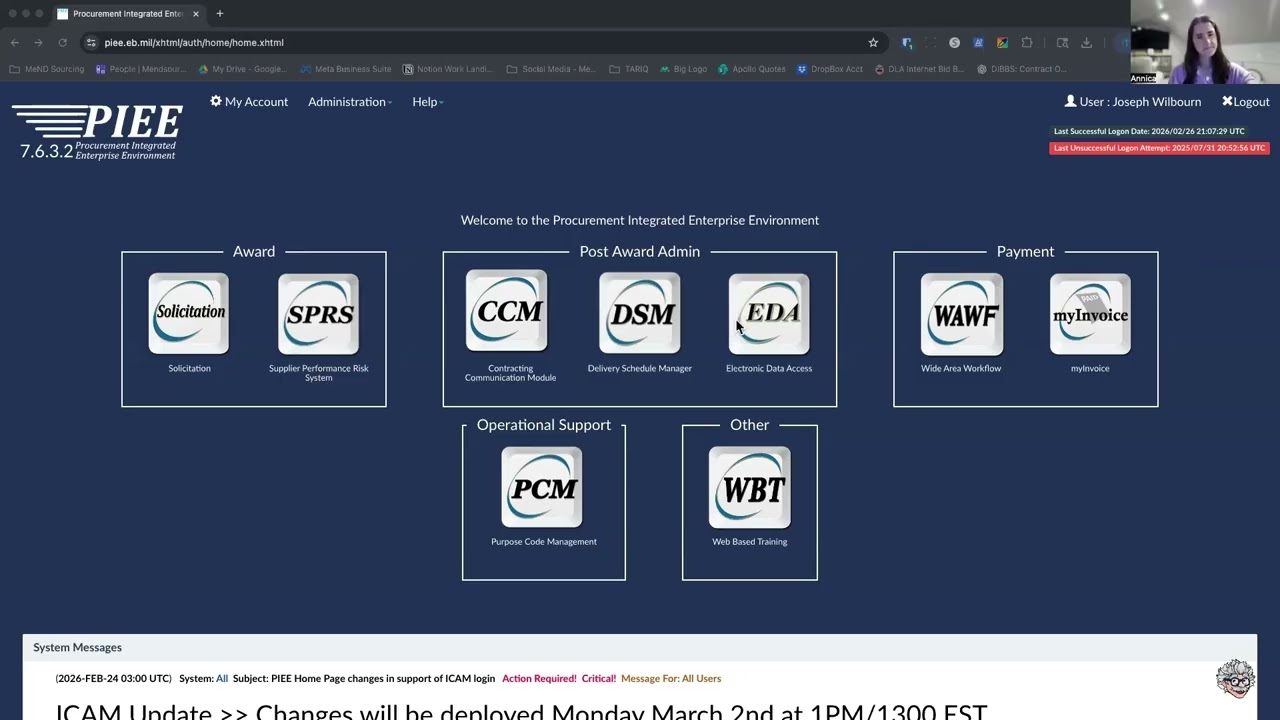Screen dimensions: 1280x720
Task: Go back using the browser back arrow
Action: (x=15, y=43)
